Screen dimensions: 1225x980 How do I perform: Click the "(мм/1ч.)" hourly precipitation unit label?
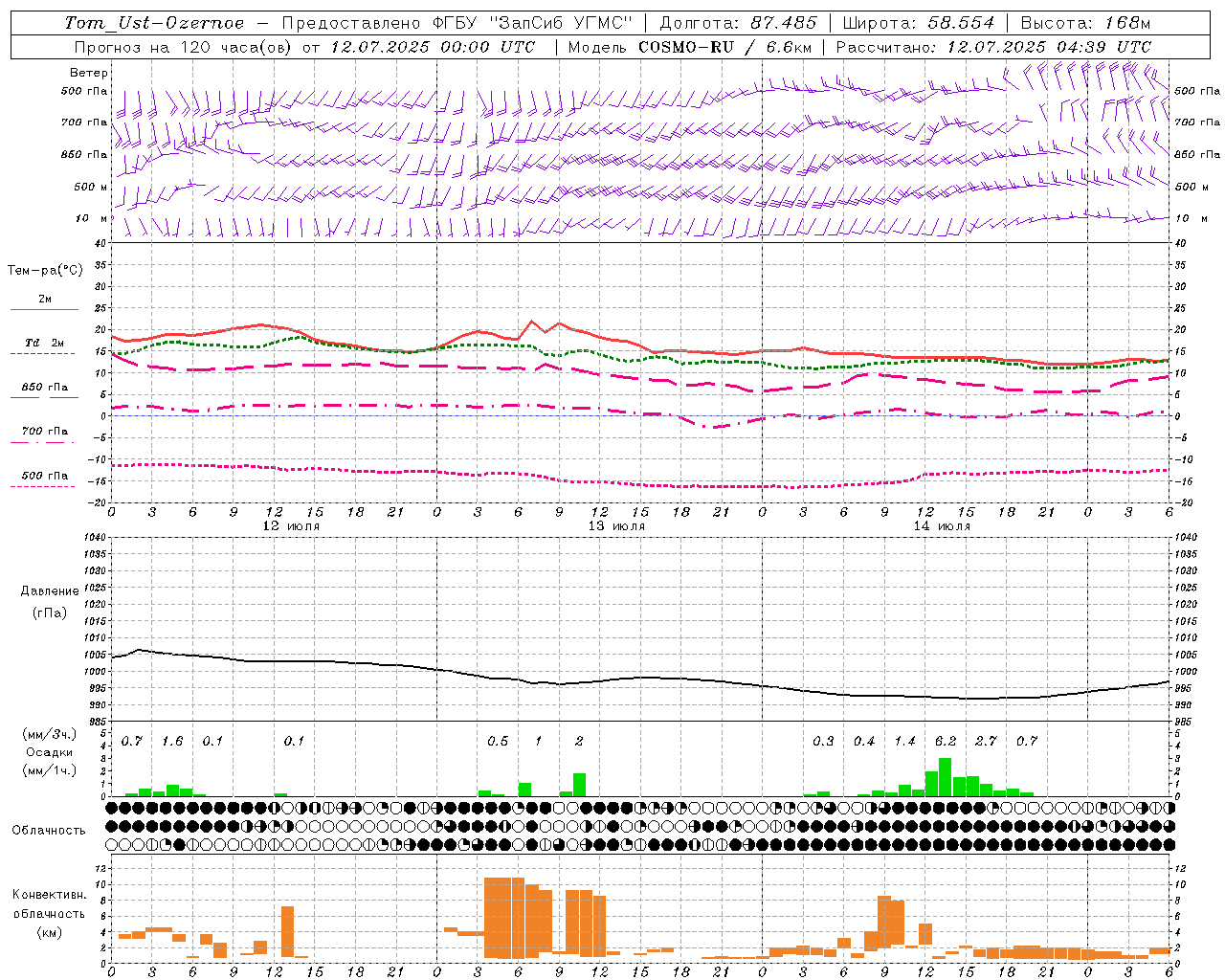(x=50, y=770)
